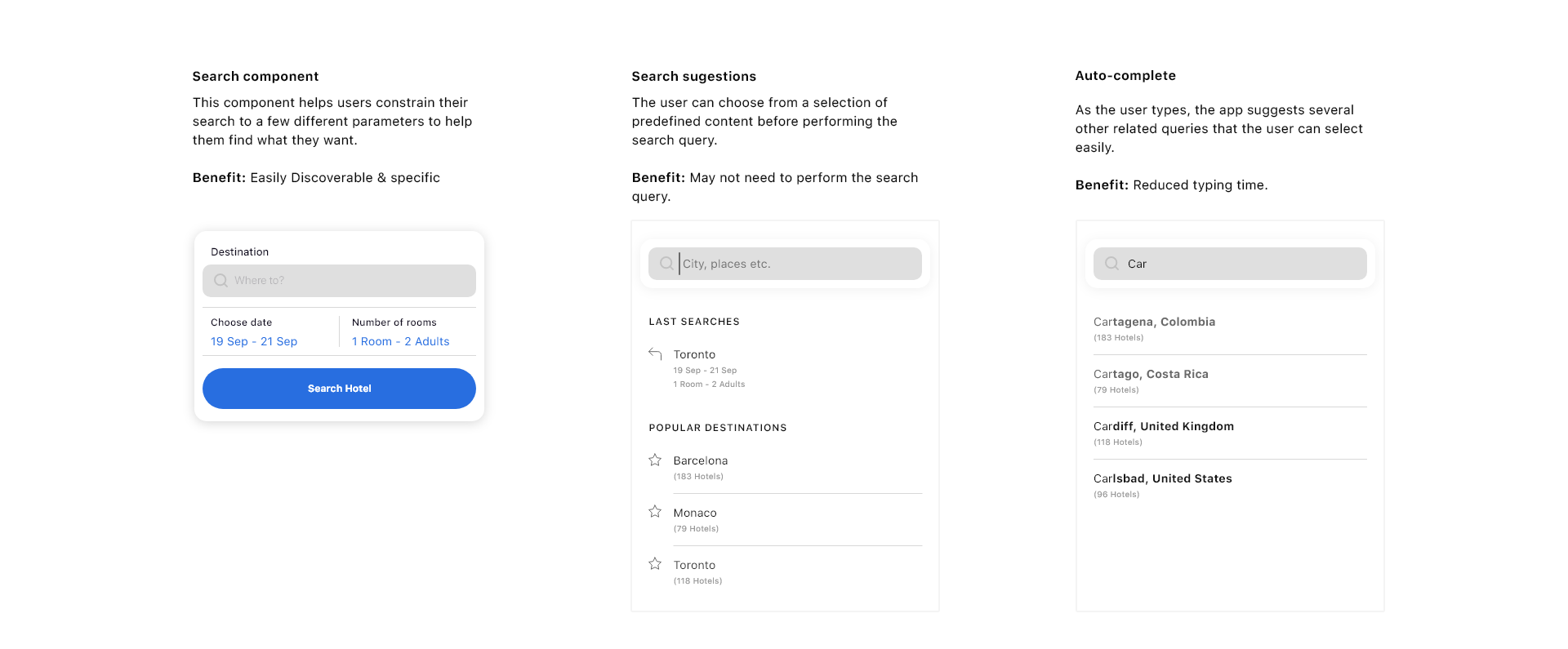Star the Barcelona destination
Viewport: 1568px width, 649px height.
click(655, 460)
